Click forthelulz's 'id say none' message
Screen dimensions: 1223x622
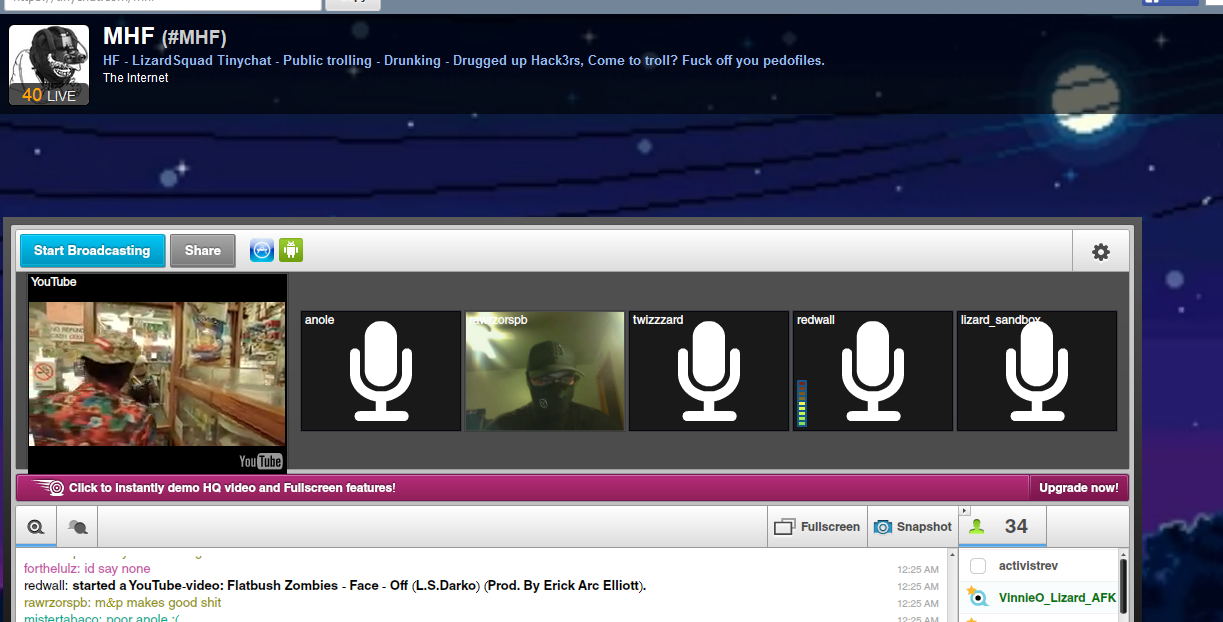tap(87, 569)
